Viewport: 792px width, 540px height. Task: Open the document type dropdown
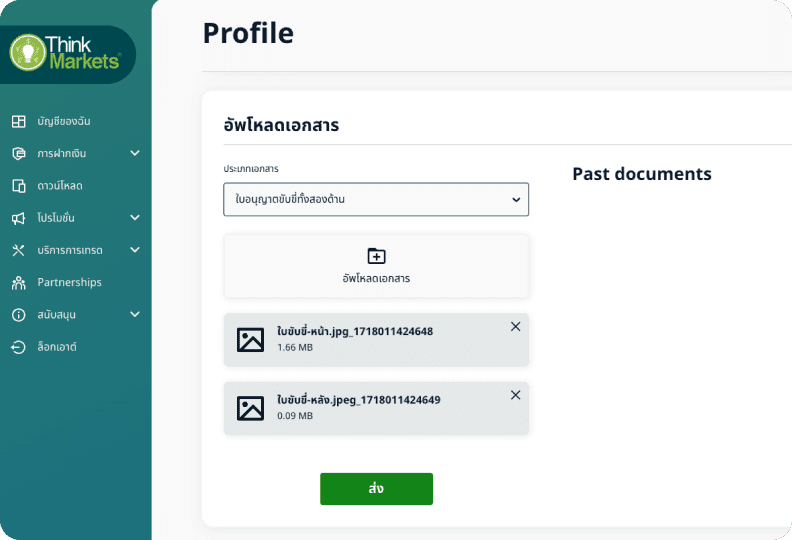pos(376,199)
